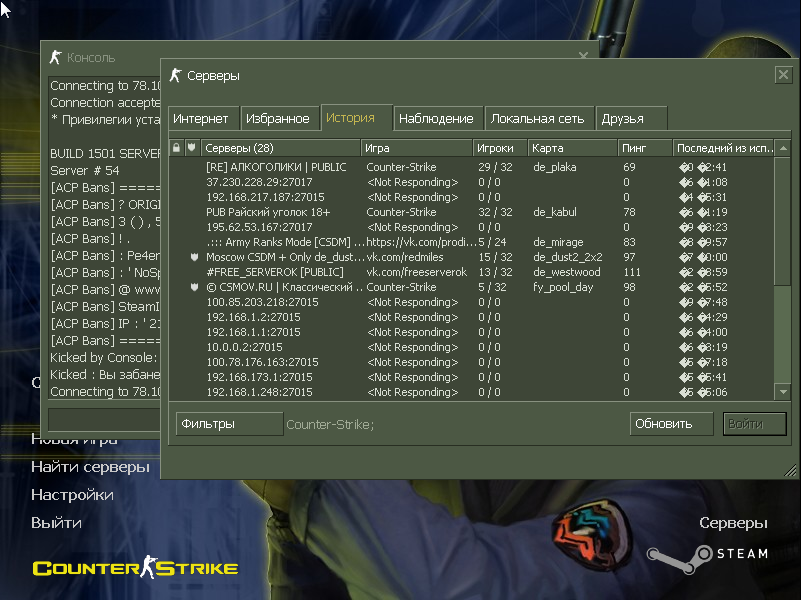Click the de_mirage map cell

tap(558, 243)
